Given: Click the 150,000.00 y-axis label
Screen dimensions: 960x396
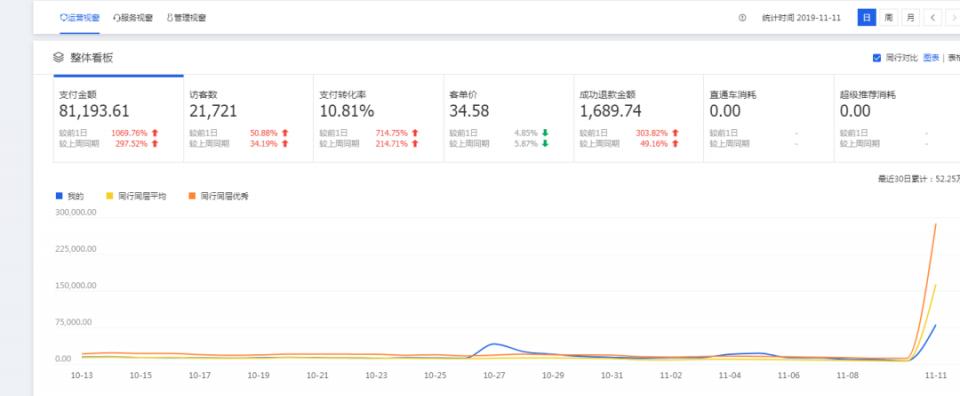Looking at the screenshot, I should coord(76,286).
